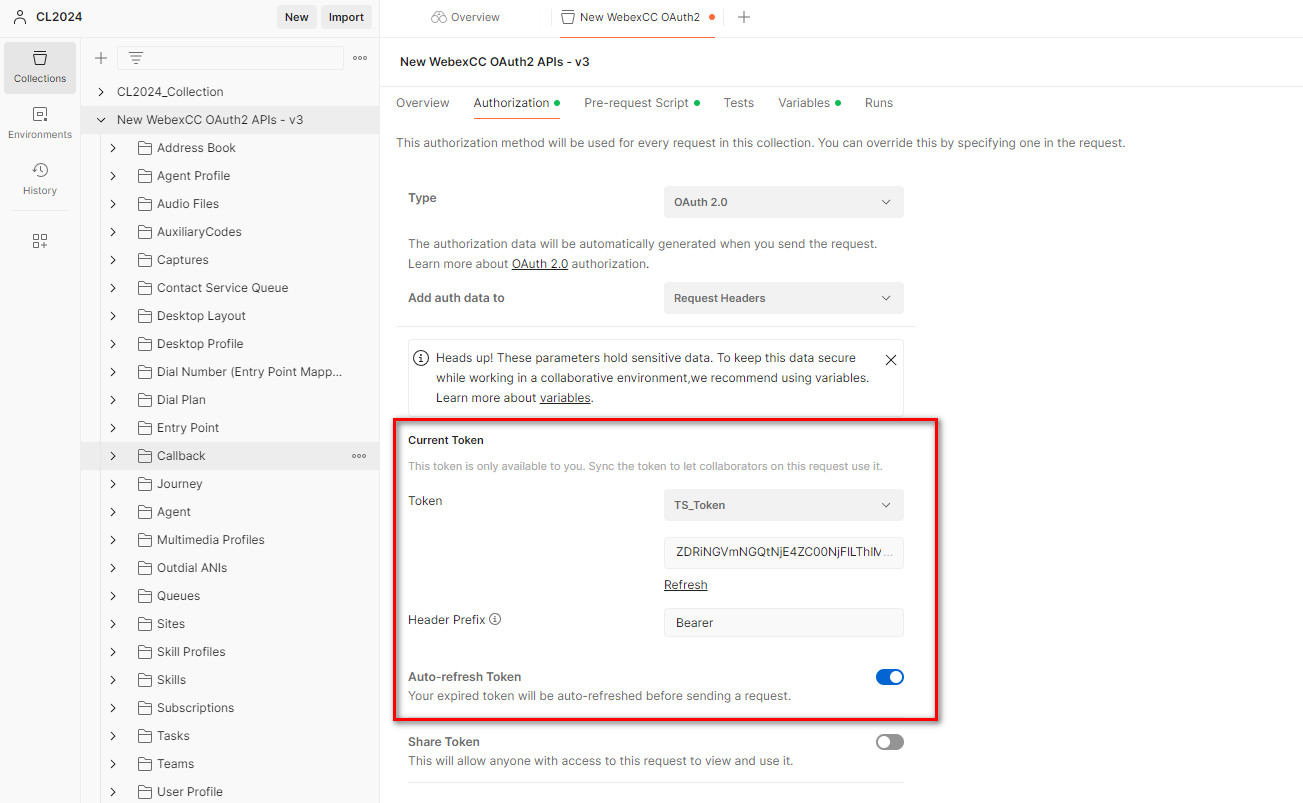Expand the Multimedia Profiles folder chevron
Screen dimensions: 1303x803
pyautogui.click(x=113, y=540)
